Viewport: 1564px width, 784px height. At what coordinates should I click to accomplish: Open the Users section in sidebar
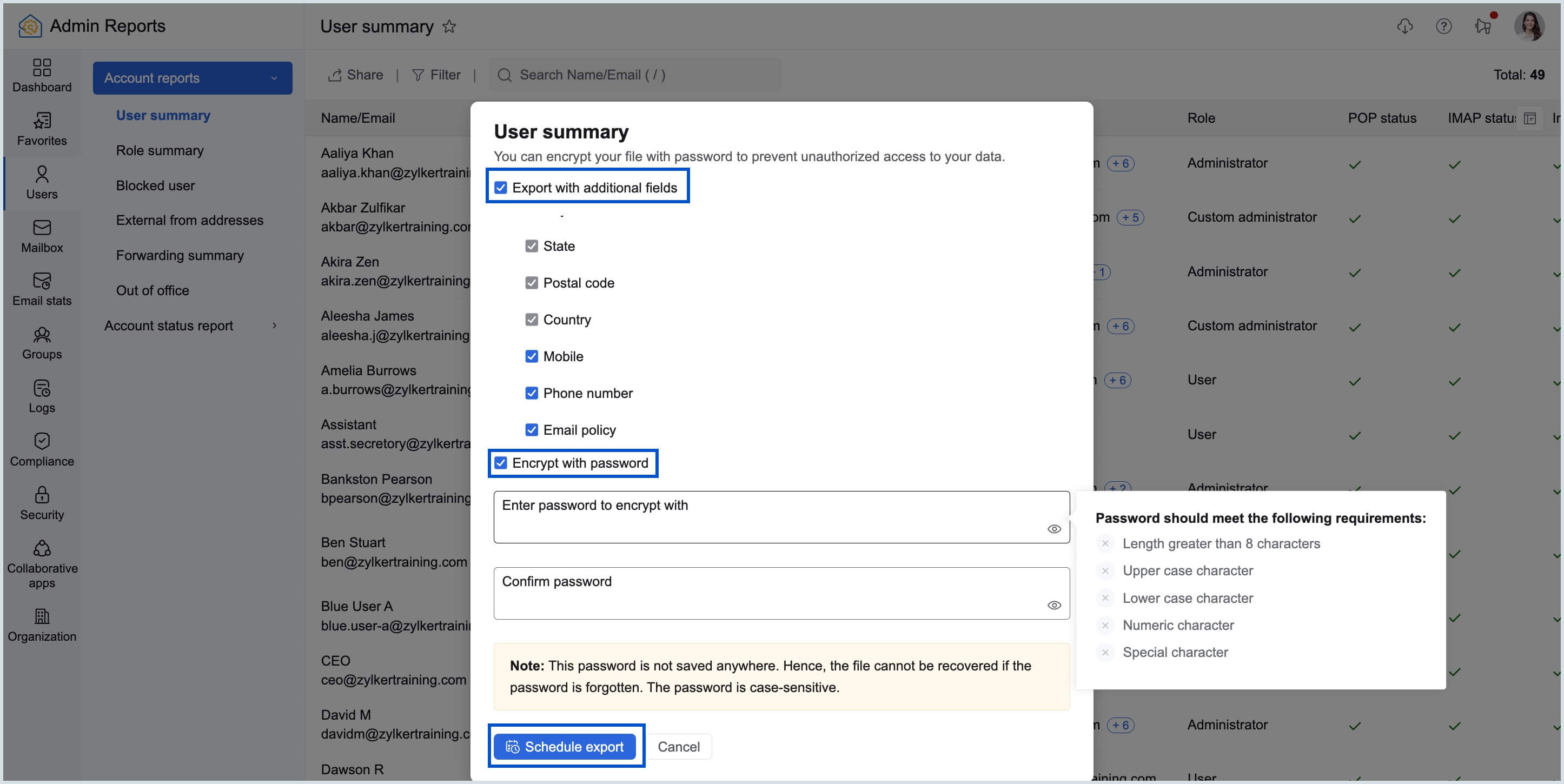(41, 182)
